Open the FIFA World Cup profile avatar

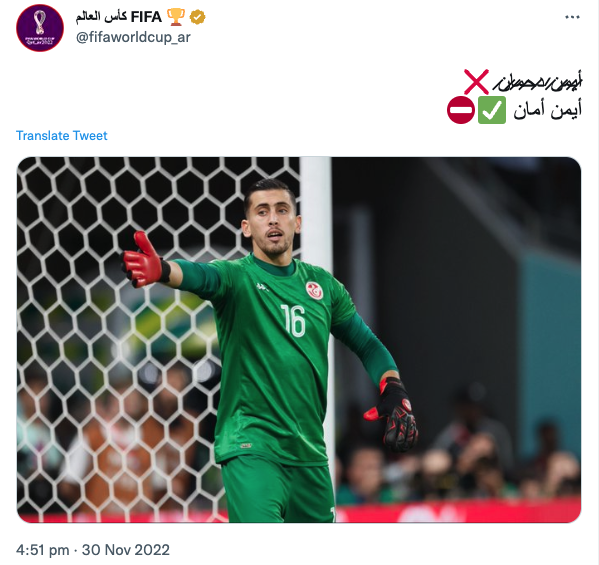[40, 28]
